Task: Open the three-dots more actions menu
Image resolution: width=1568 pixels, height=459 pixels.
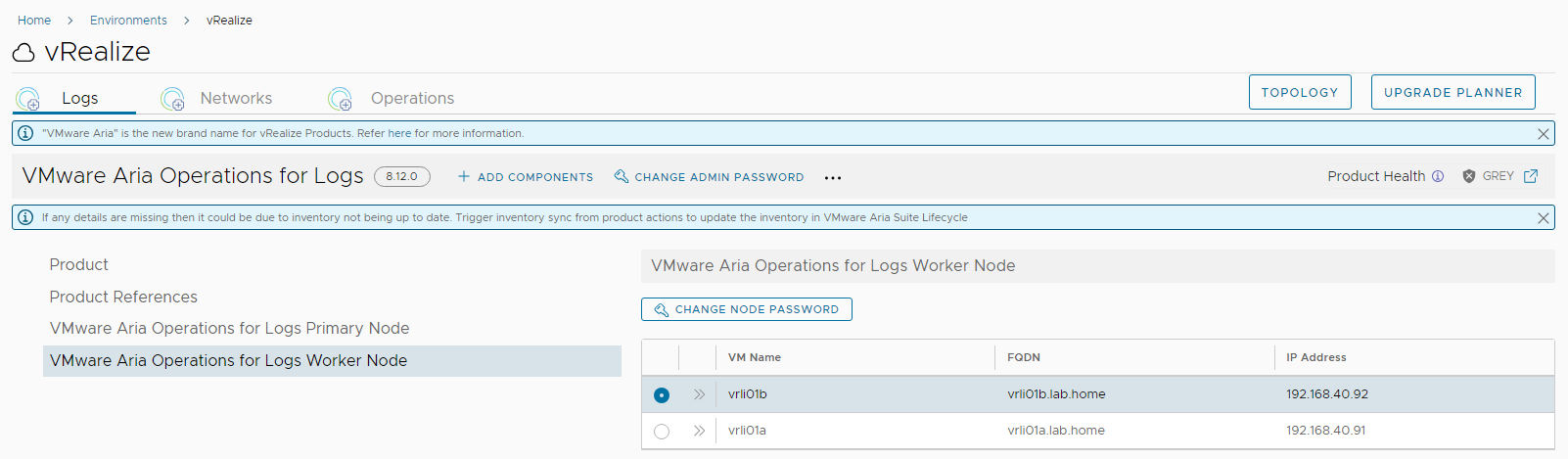Action: (x=832, y=178)
